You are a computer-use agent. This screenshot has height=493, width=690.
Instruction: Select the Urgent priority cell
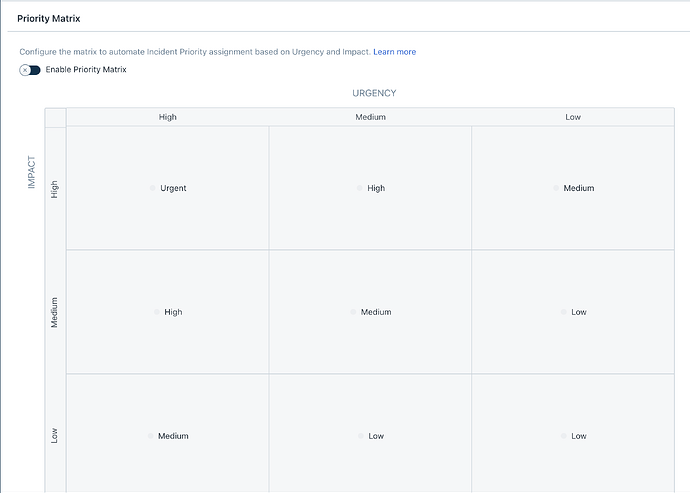(x=168, y=188)
